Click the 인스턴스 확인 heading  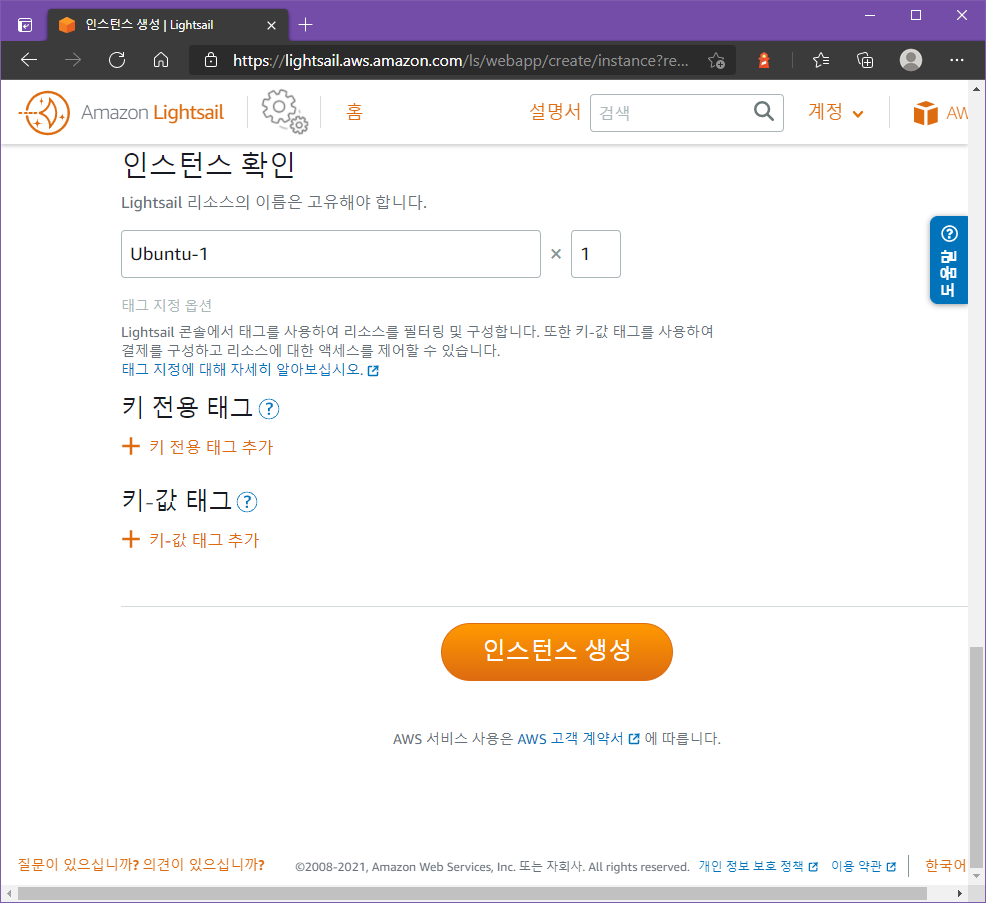click(209, 165)
